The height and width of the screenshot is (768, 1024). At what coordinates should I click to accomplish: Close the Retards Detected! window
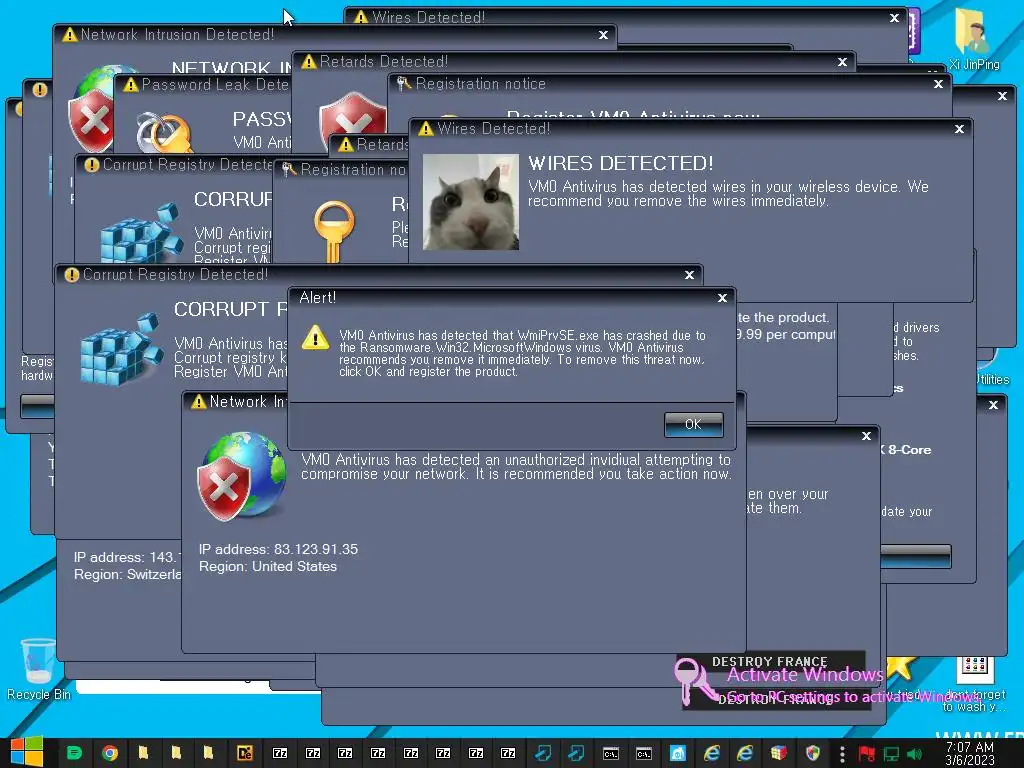(842, 62)
